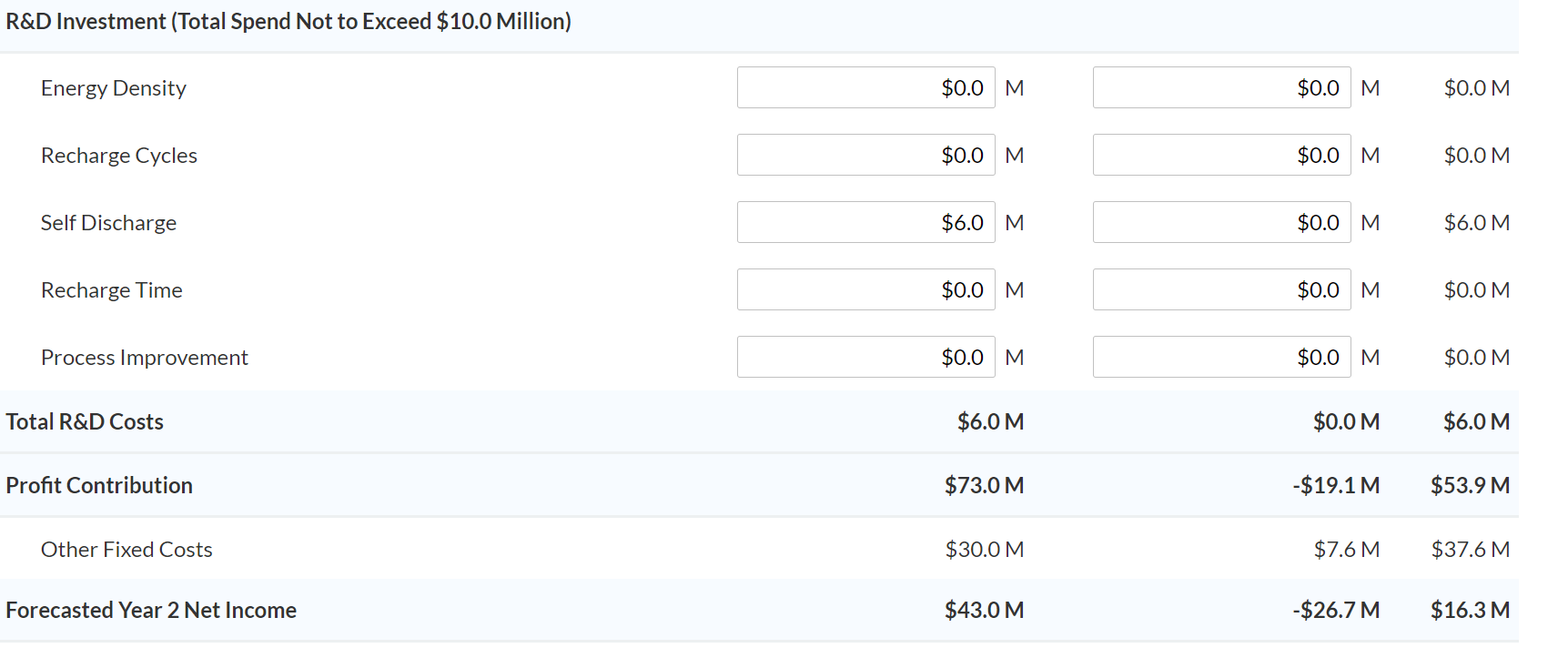
Task: Select first column Recharge Cycles input
Action: tap(865, 155)
